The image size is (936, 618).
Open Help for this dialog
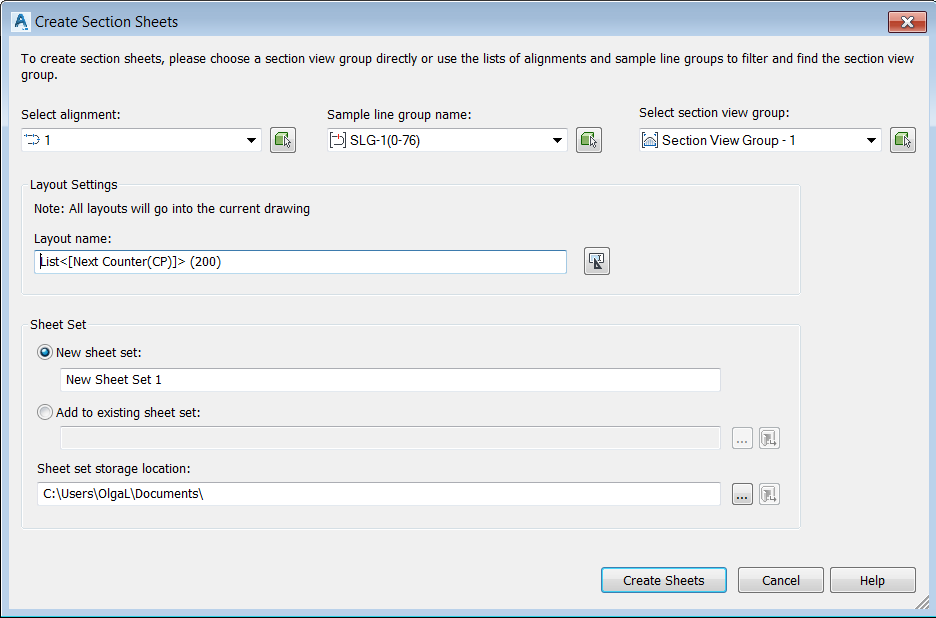click(872, 580)
